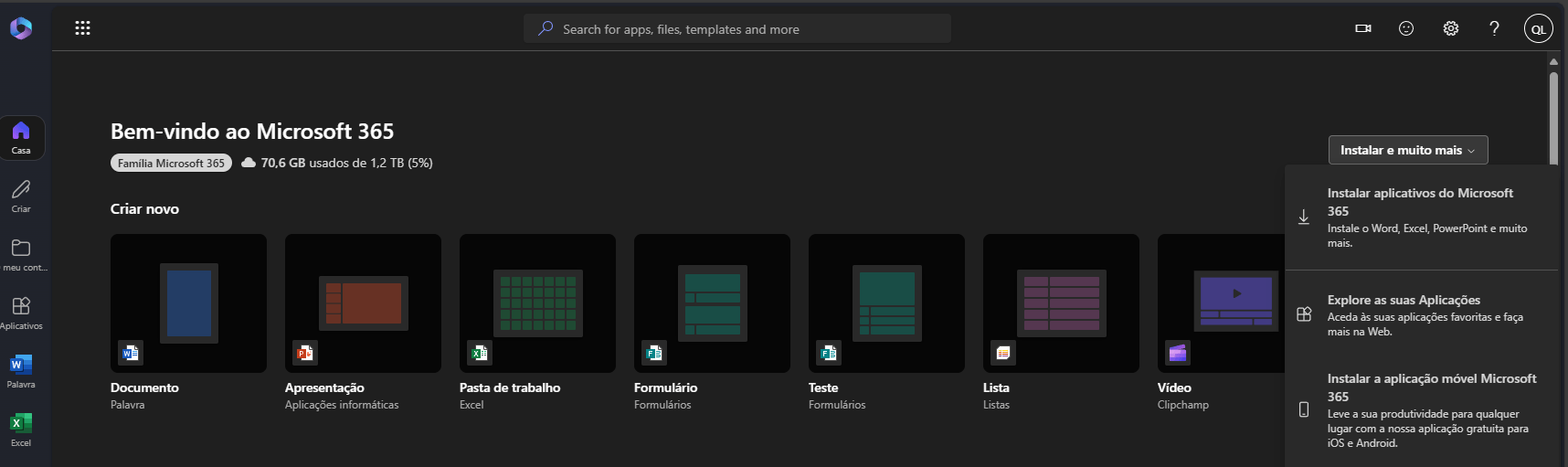Screen dimensions: 1568x467
Task: Click the Pasta de trabalho label
Action: pyautogui.click(x=510, y=387)
